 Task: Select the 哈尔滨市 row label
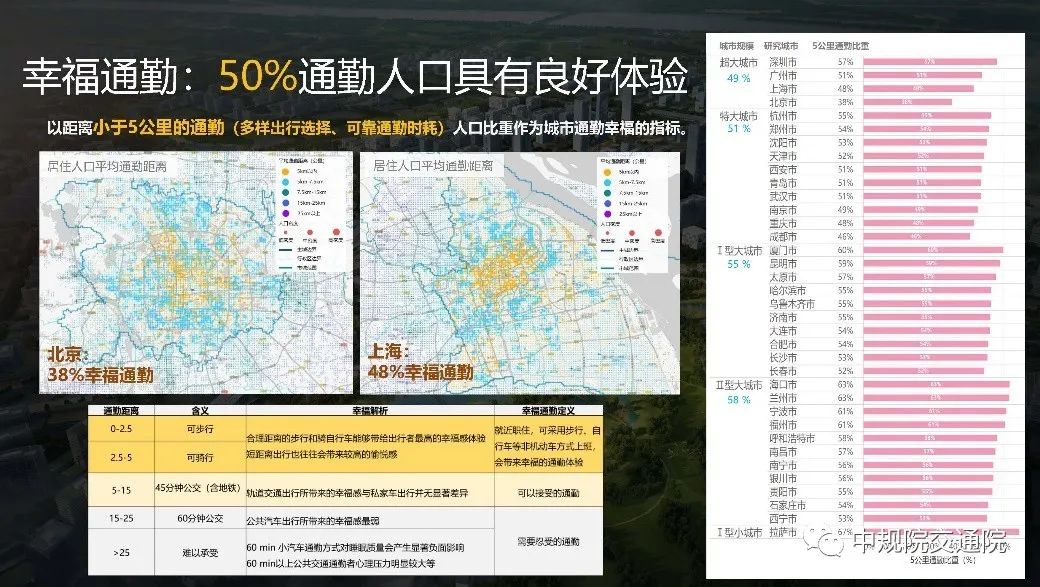pos(787,291)
